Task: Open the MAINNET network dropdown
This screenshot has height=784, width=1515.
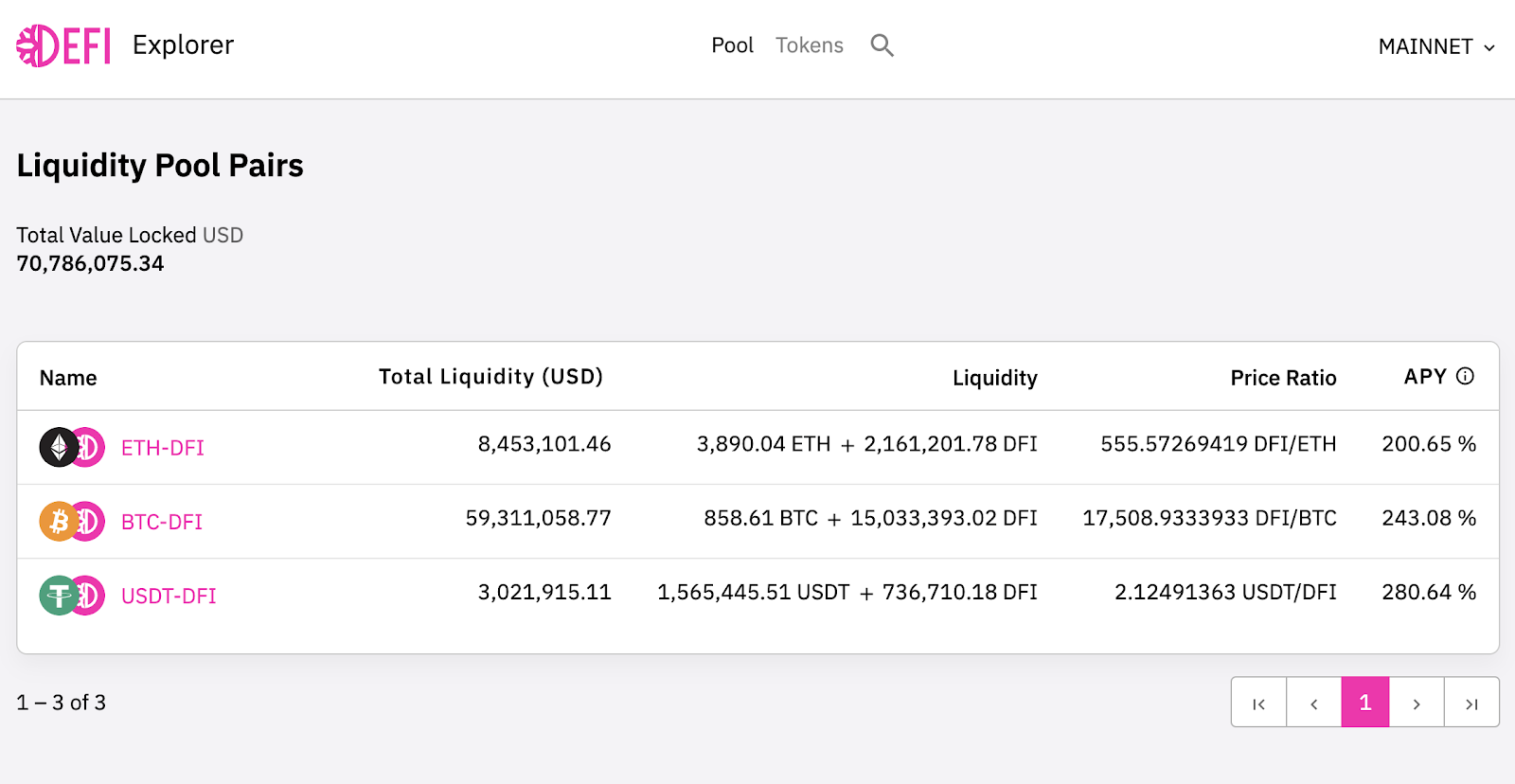Action: (1436, 46)
